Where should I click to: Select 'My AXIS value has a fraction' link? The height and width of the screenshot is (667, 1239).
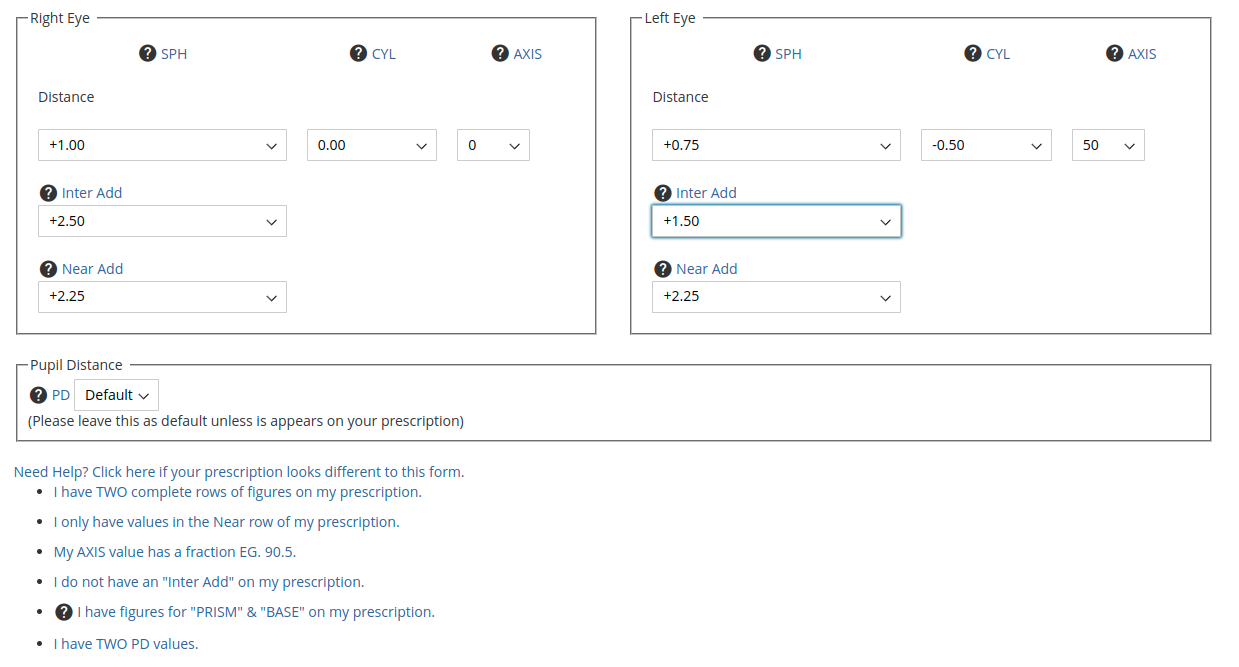[x=175, y=552]
